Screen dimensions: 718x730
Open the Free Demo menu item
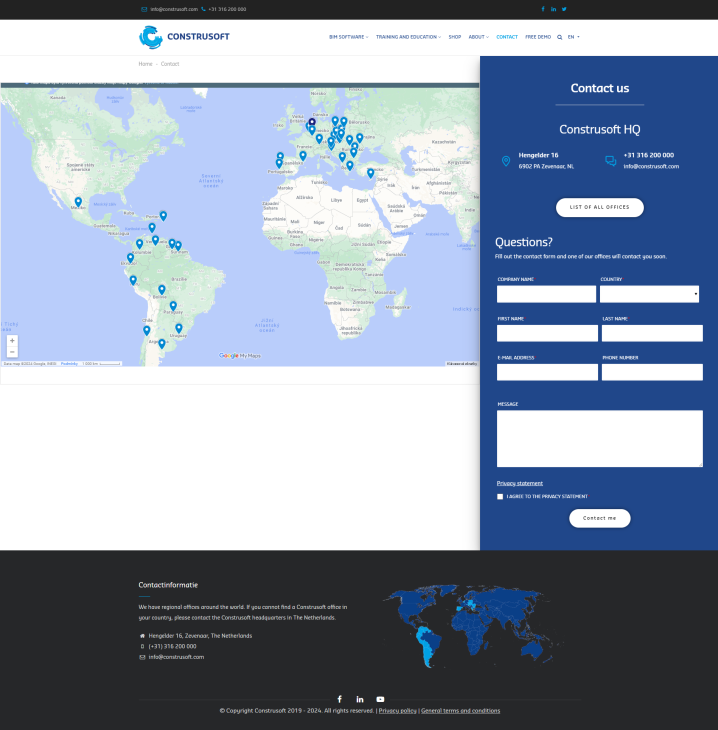tap(538, 37)
